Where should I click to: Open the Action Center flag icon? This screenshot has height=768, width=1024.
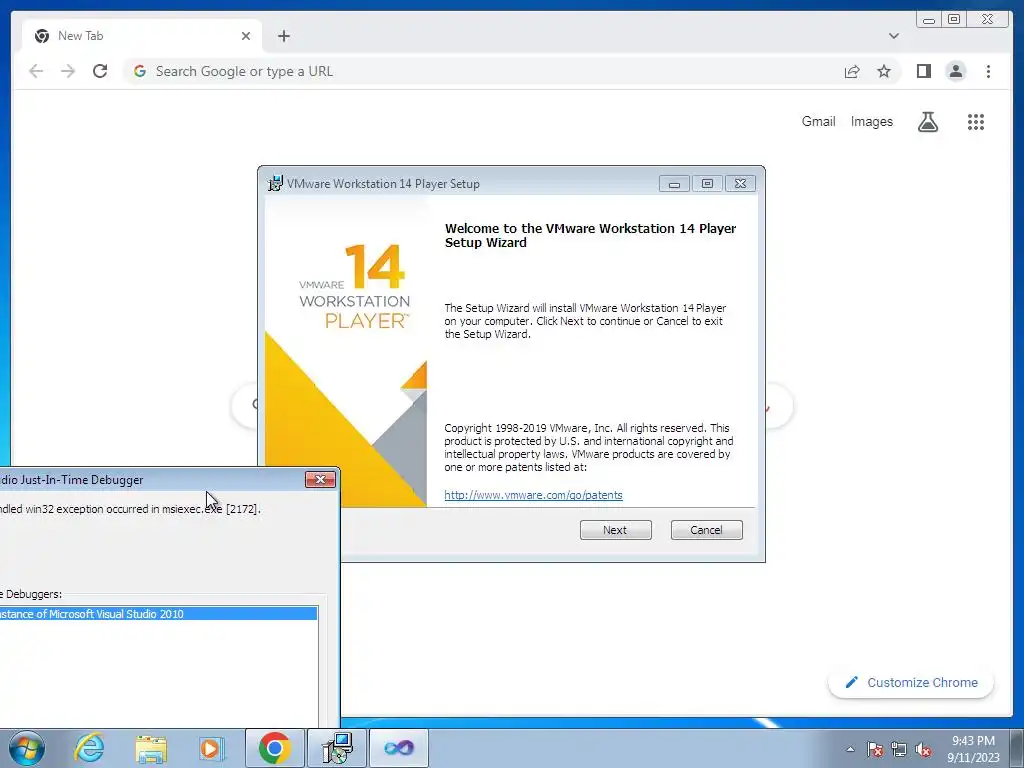point(875,749)
